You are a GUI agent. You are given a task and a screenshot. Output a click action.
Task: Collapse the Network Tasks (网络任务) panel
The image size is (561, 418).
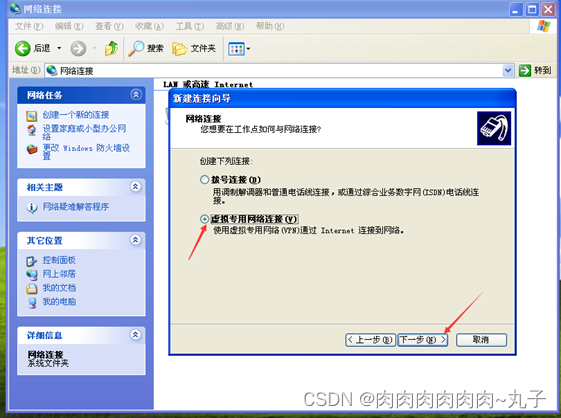(136, 95)
